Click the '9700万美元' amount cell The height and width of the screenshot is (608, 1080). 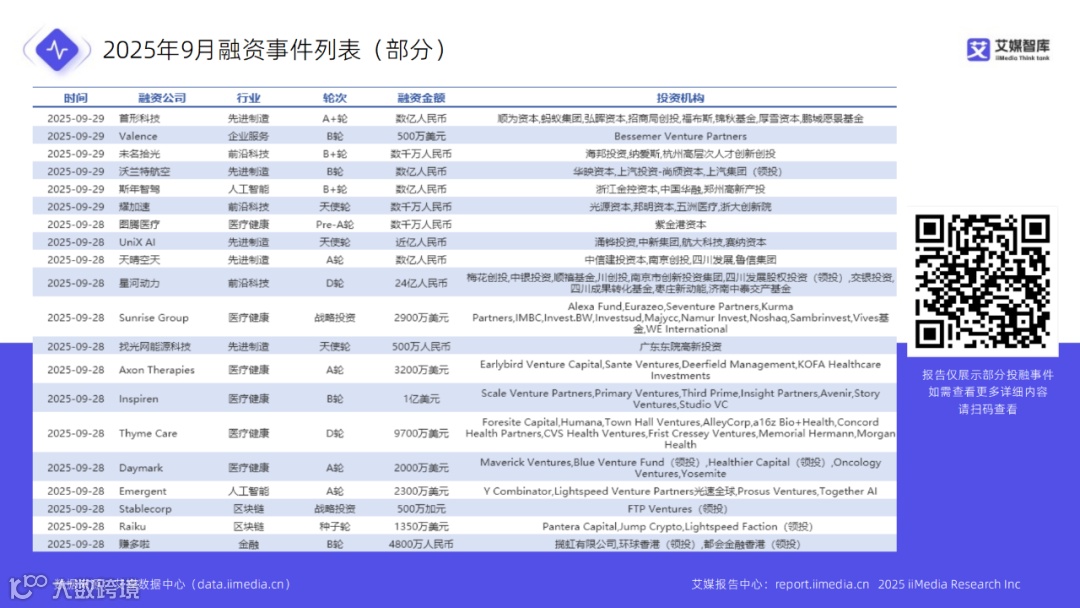coord(421,433)
